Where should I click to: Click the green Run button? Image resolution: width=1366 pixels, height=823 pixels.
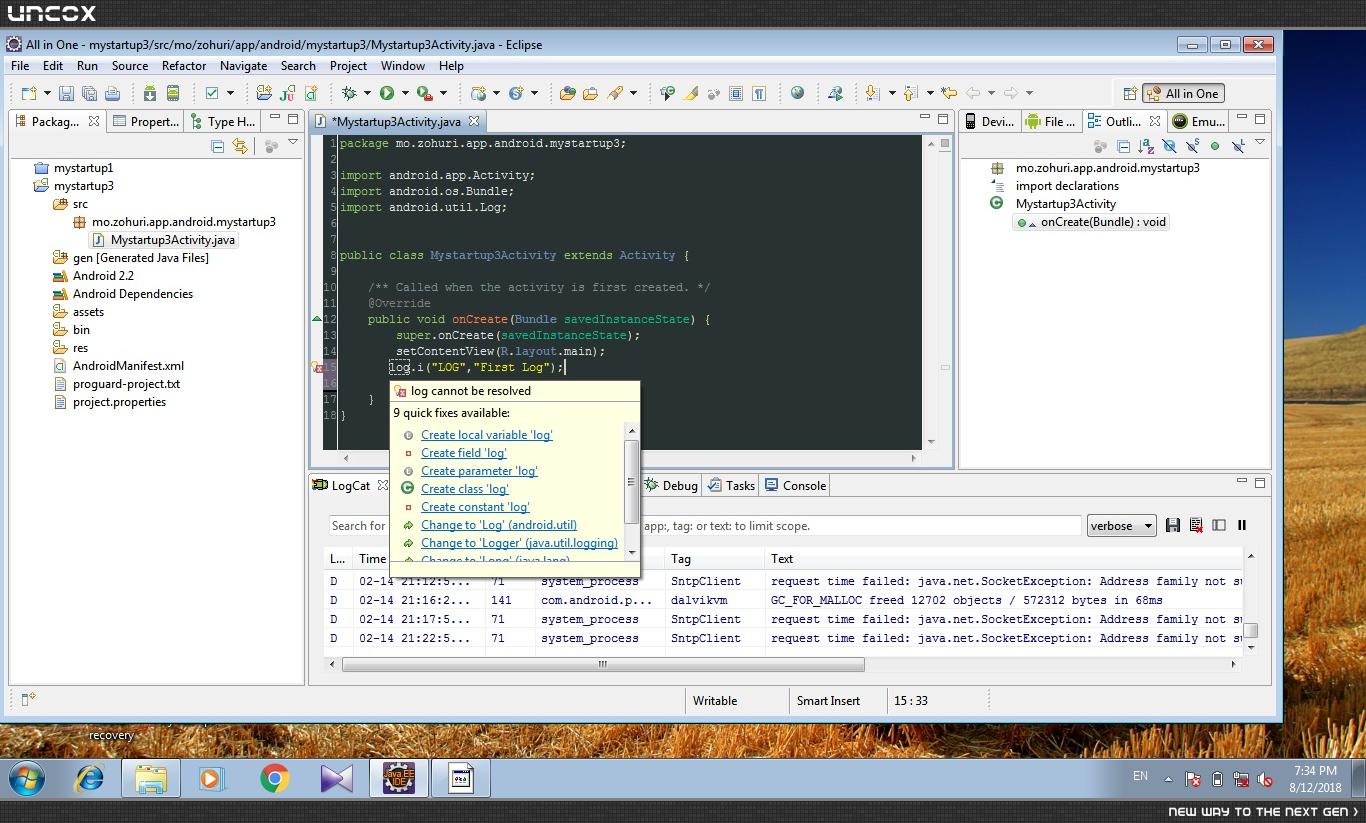click(x=386, y=93)
